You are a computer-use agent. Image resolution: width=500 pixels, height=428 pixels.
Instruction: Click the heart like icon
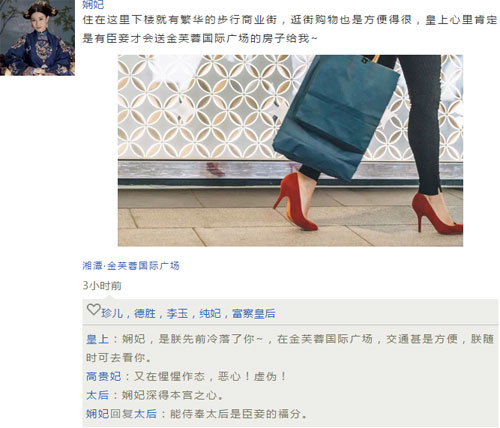[93, 310]
